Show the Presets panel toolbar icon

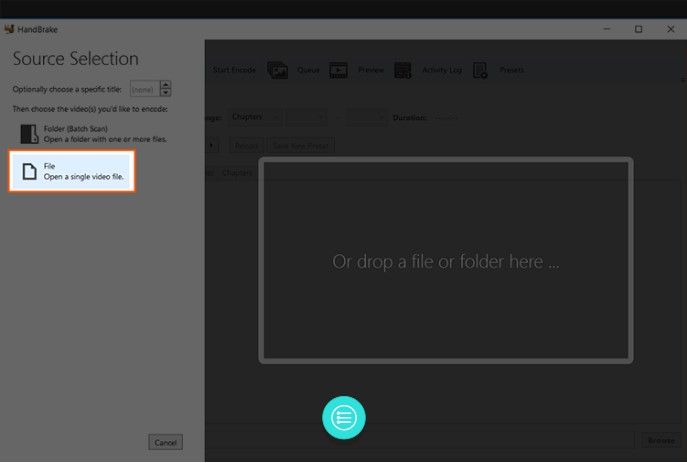480,70
